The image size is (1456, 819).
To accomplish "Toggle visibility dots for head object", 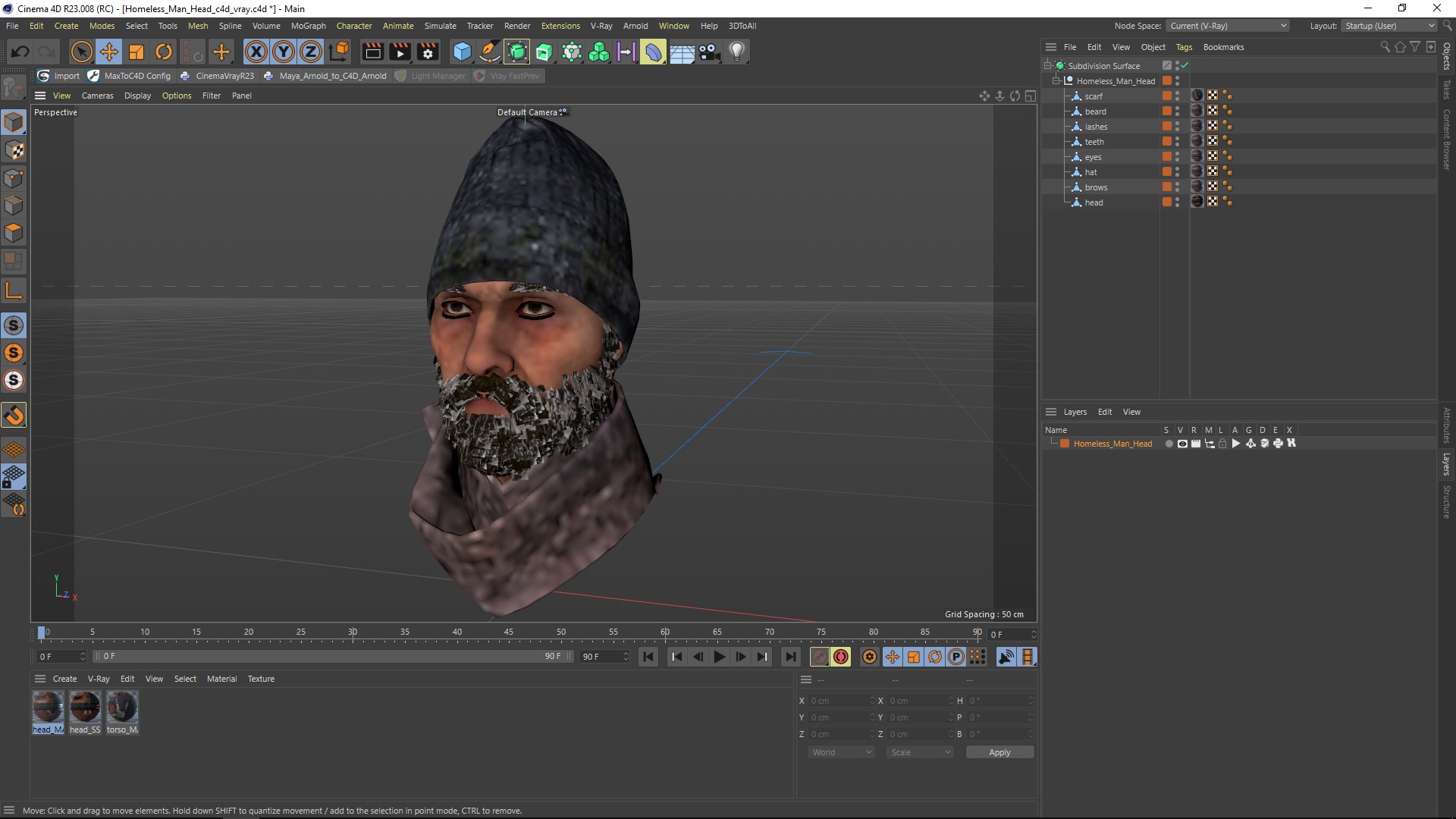I will (1177, 202).
